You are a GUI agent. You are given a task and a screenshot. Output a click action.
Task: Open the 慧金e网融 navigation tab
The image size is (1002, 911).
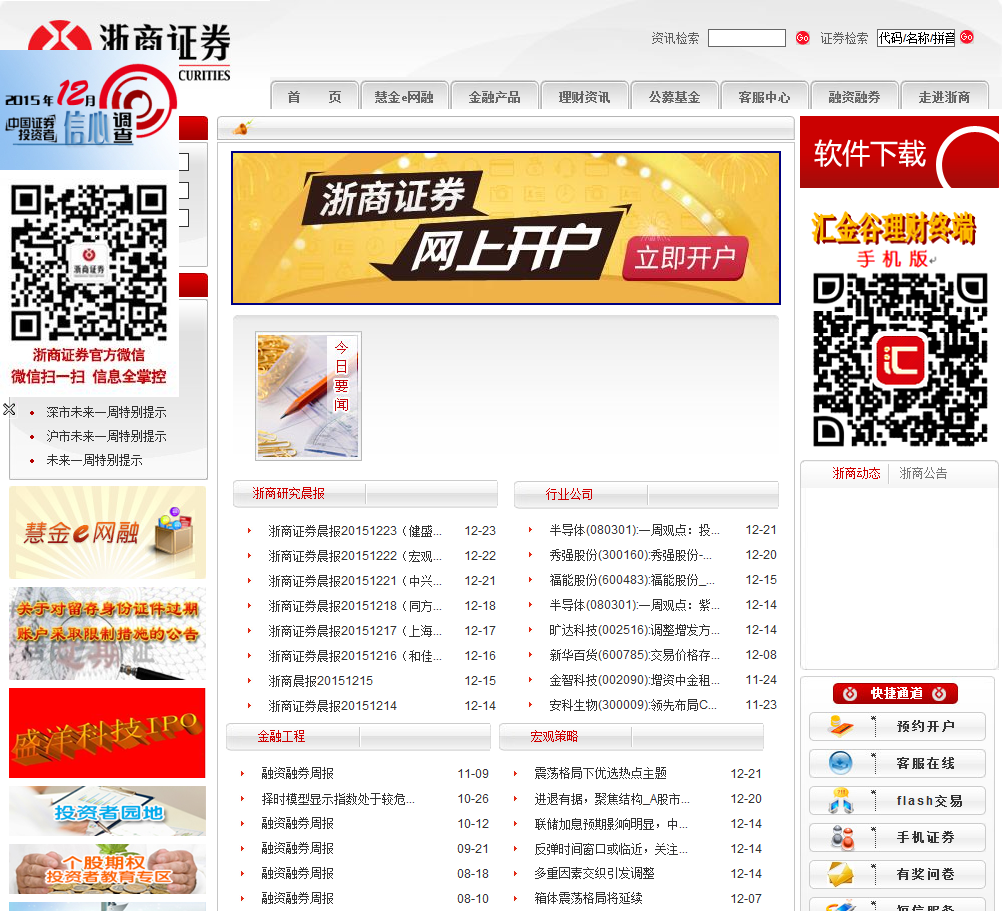tap(404, 97)
